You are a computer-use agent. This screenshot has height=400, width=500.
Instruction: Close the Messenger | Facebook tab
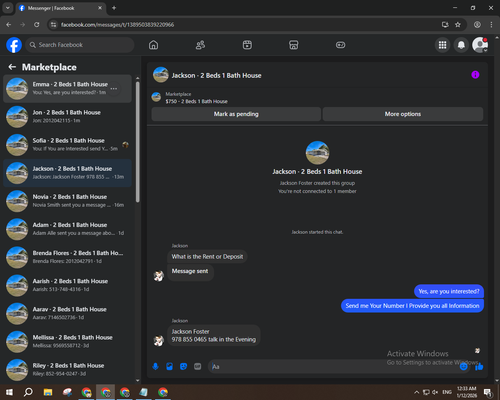[100, 8]
